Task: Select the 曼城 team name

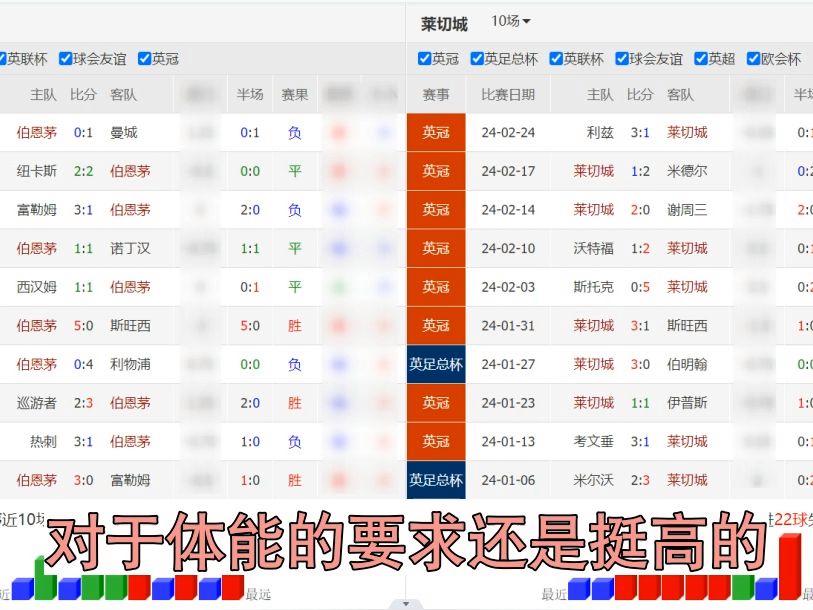Action: 124,132
